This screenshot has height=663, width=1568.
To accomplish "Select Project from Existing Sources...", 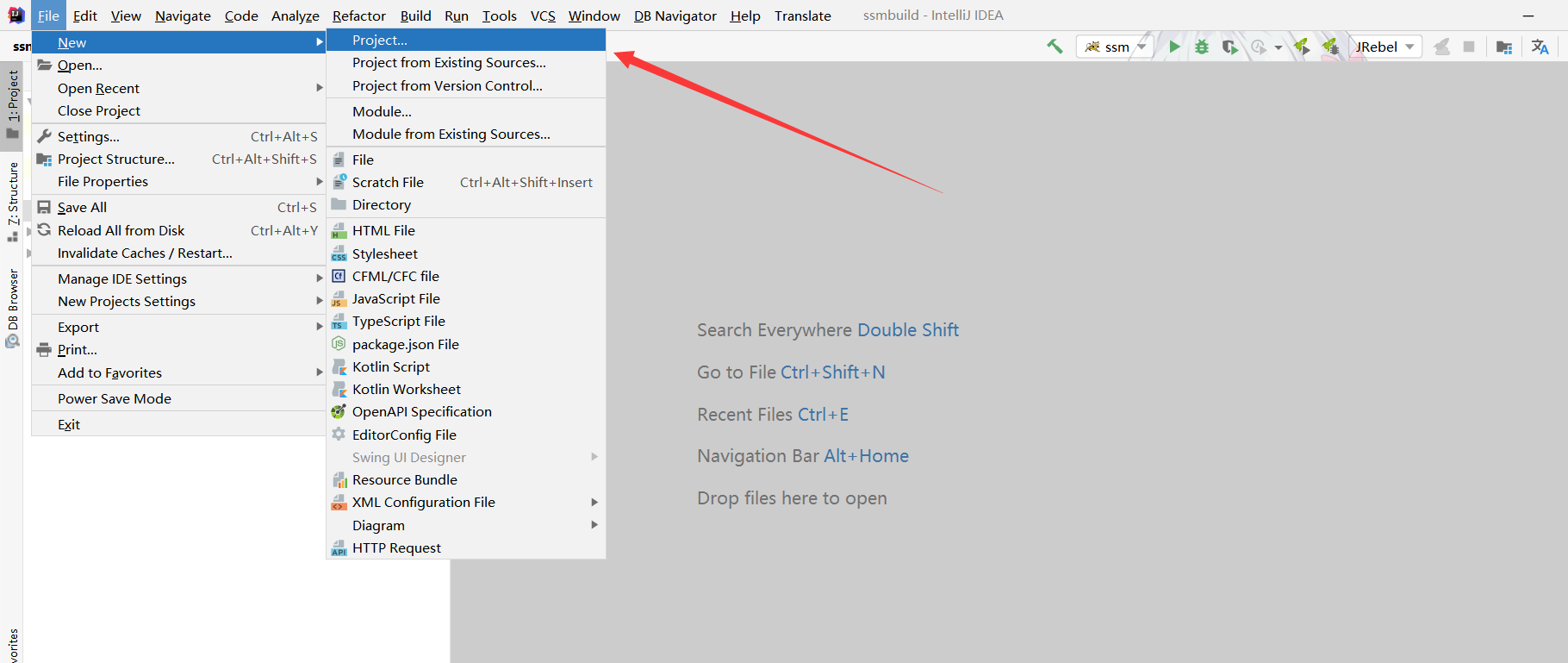I will (x=466, y=63).
